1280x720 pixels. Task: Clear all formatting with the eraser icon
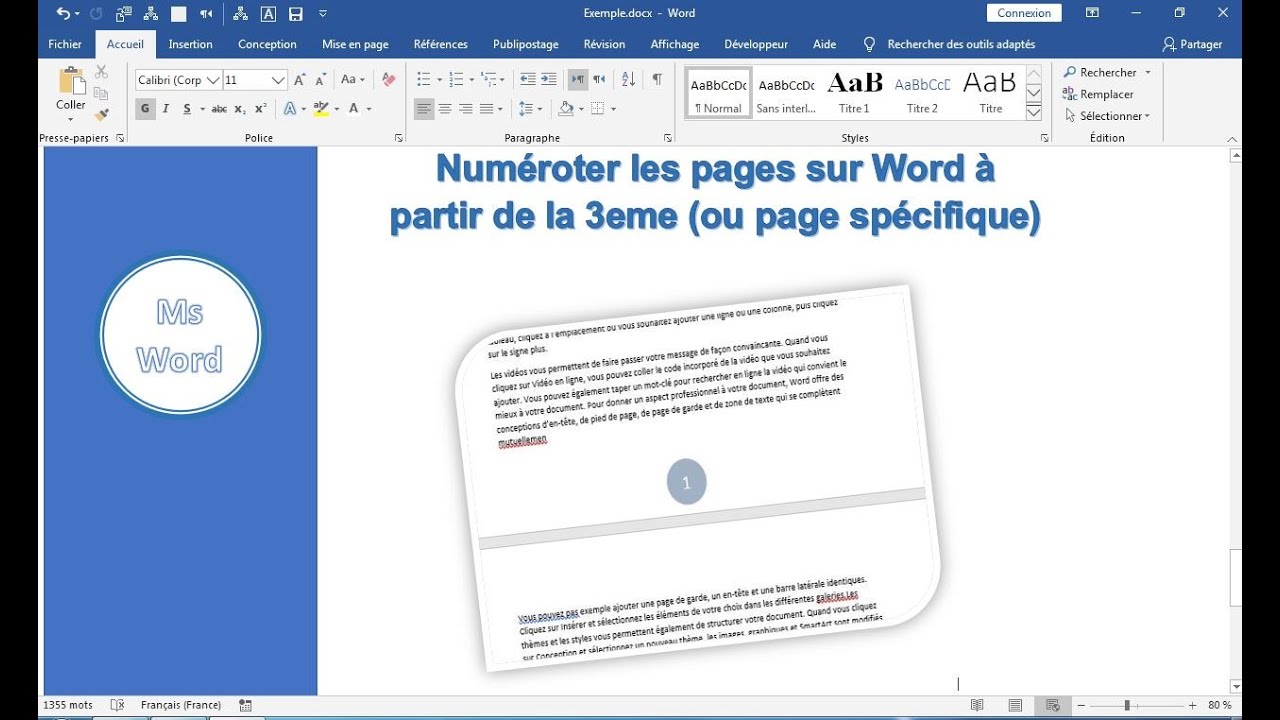tap(389, 80)
